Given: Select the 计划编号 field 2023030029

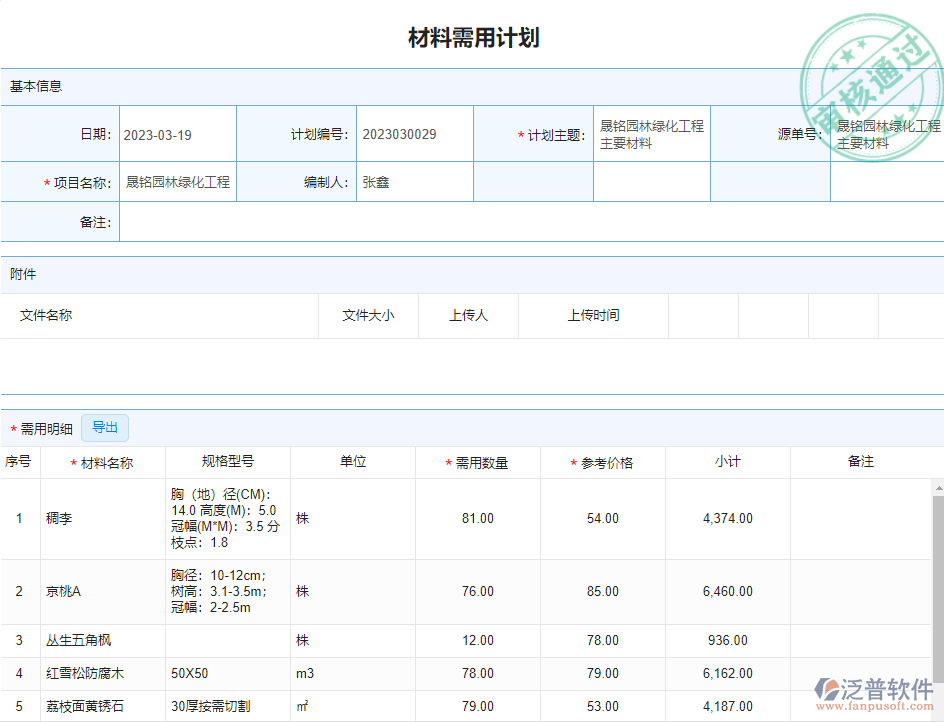Looking at the screenshot, I should coord(414,135).
